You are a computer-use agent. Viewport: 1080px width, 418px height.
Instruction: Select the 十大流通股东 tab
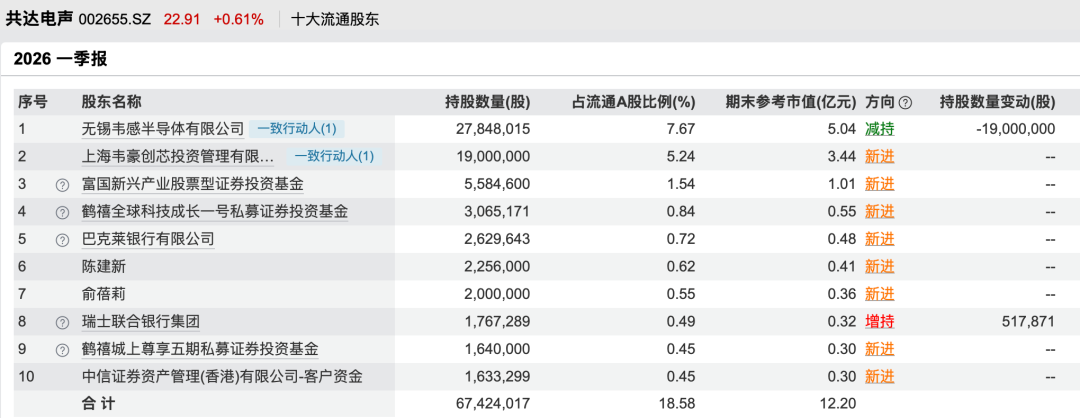pyautogui.click(x=335, y=19)
